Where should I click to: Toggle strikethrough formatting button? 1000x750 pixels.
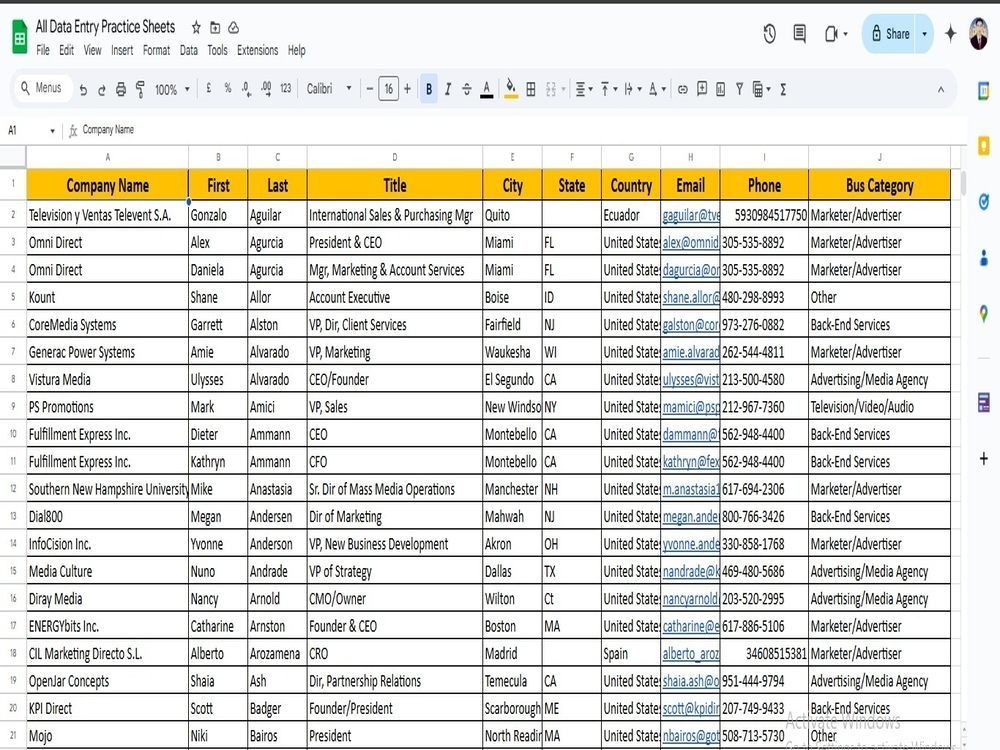[467, 89]
